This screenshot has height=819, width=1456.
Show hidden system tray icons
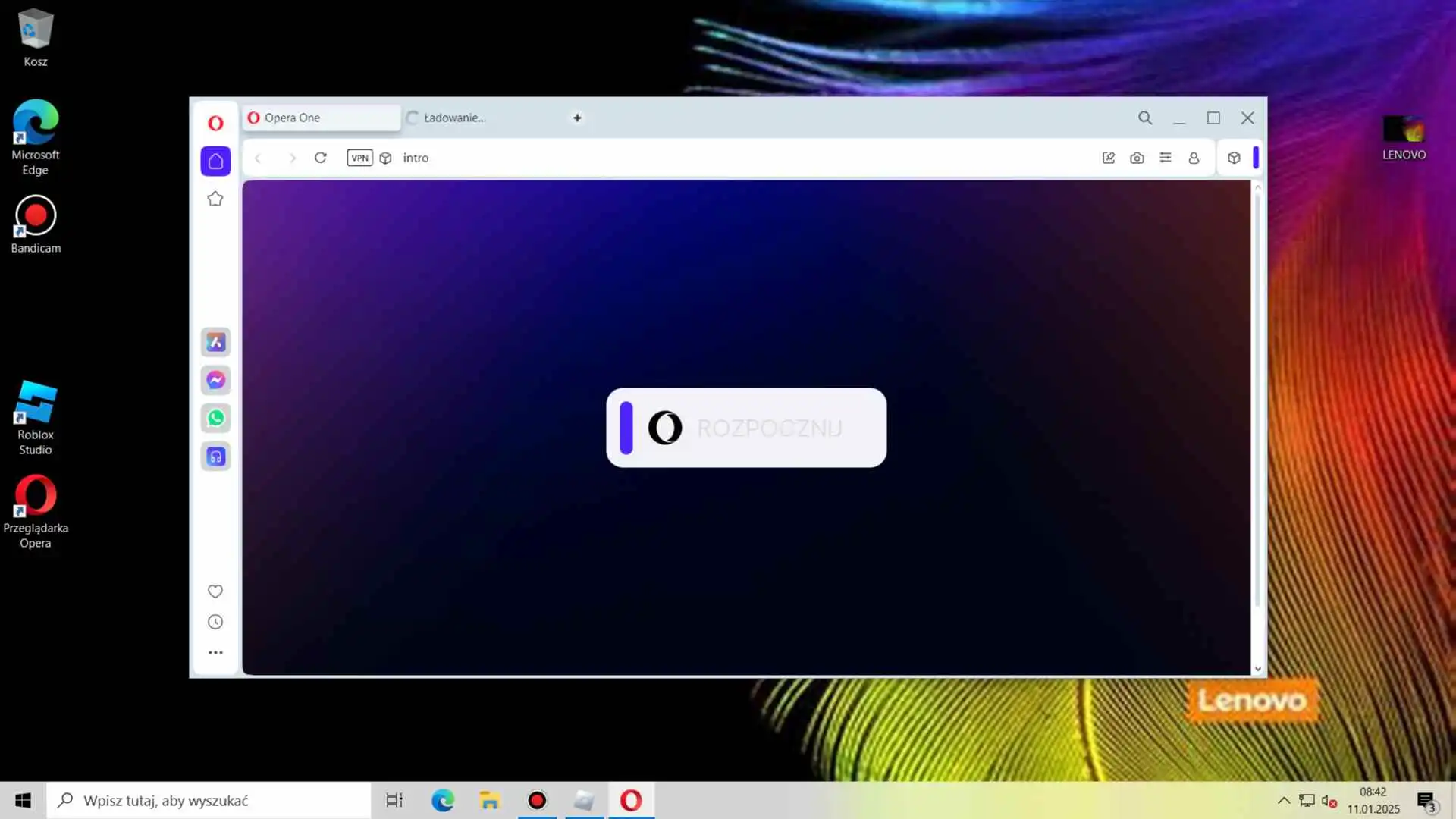coord(1283,800)
